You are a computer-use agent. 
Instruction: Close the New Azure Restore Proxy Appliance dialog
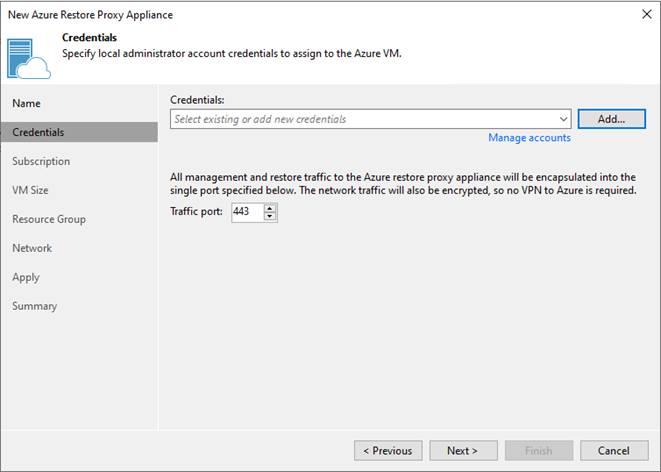tap(647, 14)
